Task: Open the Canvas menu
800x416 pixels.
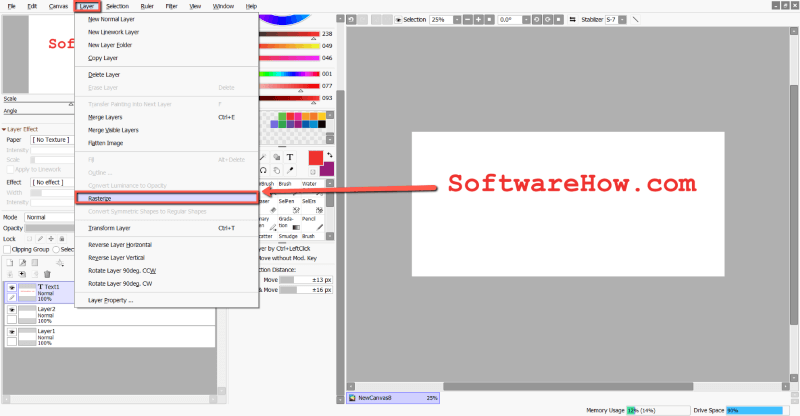Action: [59, 6]
